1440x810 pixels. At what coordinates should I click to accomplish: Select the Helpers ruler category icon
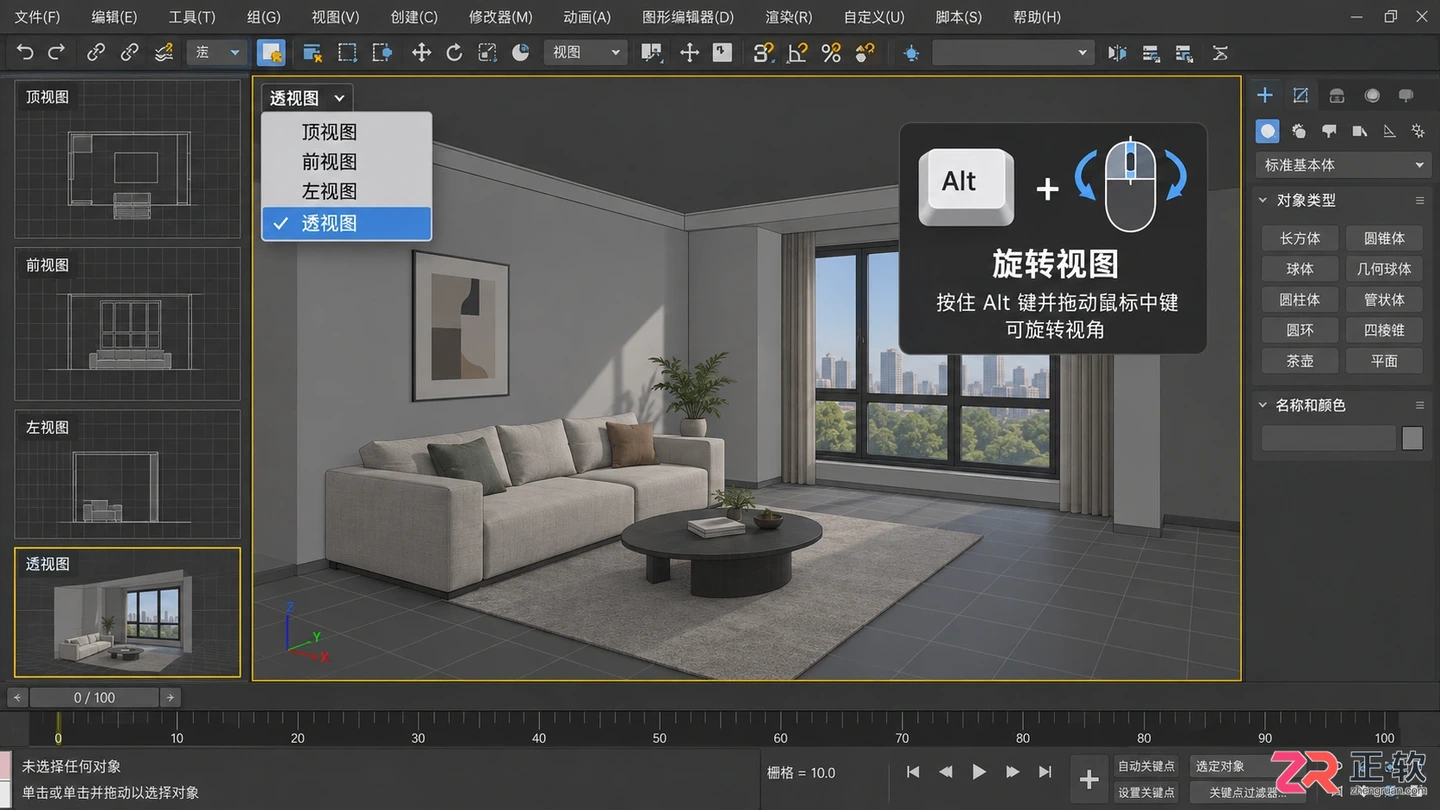coord(1389,131)
